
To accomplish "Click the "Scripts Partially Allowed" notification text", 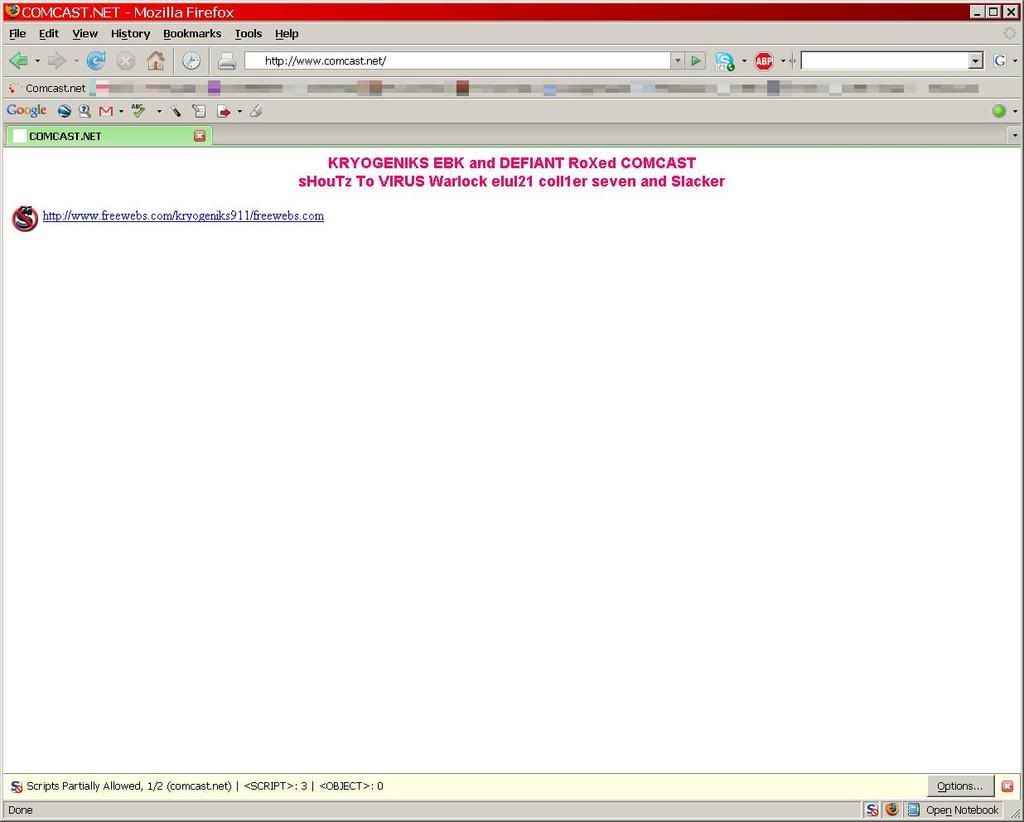I will coord(129,786).
